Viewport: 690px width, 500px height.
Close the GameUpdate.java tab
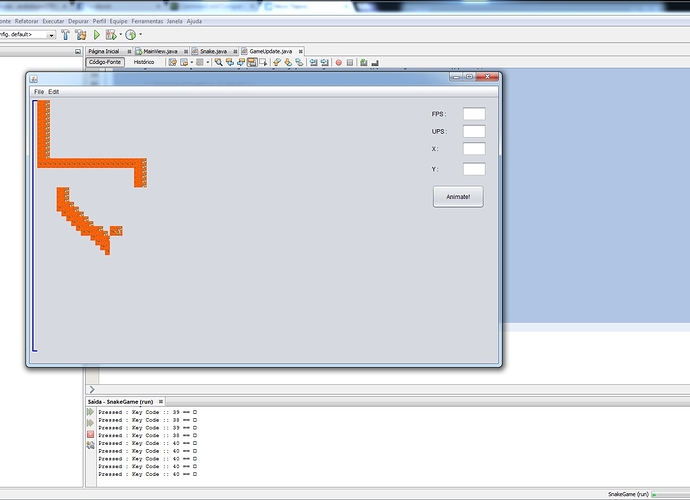[x=301, y=51]
